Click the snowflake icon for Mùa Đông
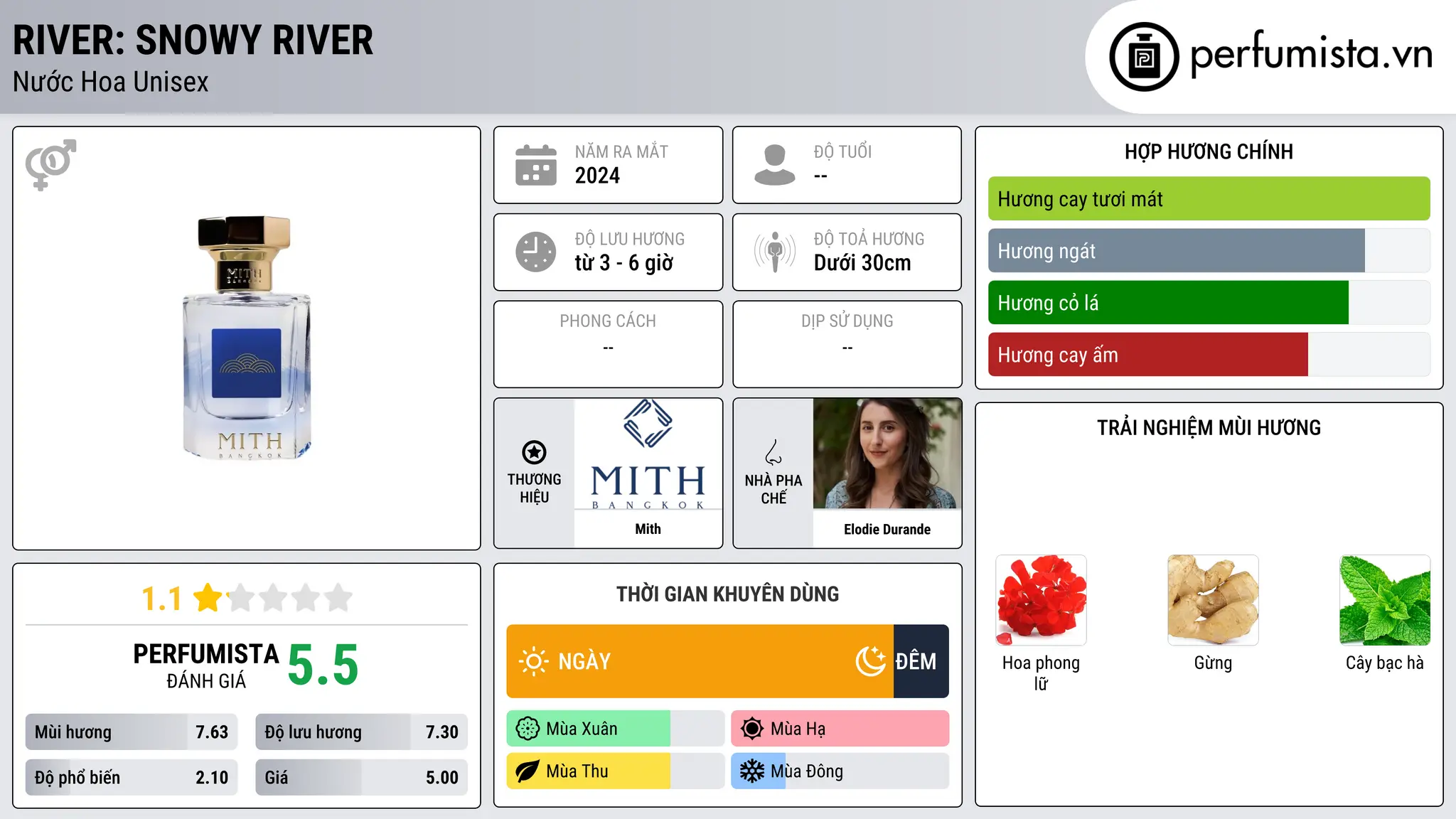 751,771
